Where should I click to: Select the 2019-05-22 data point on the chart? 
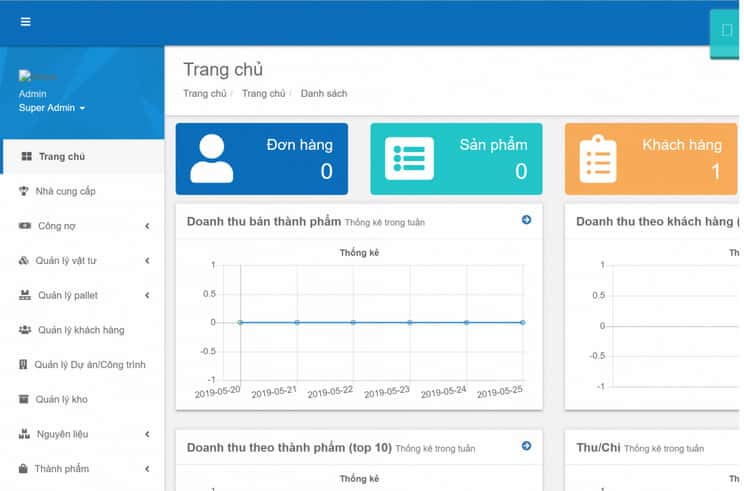[x=353, y=323]
